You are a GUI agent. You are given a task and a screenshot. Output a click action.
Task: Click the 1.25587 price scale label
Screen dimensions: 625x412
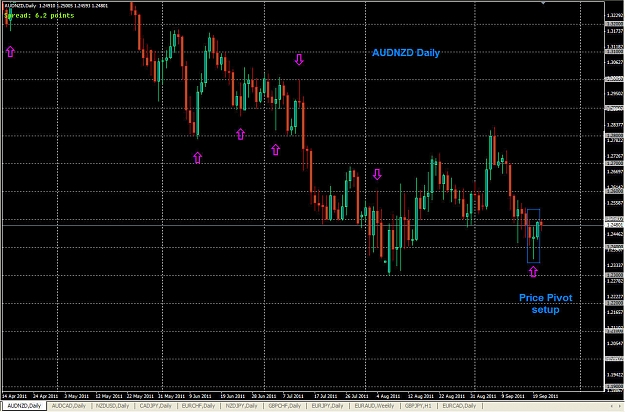[x=615, y=203]
